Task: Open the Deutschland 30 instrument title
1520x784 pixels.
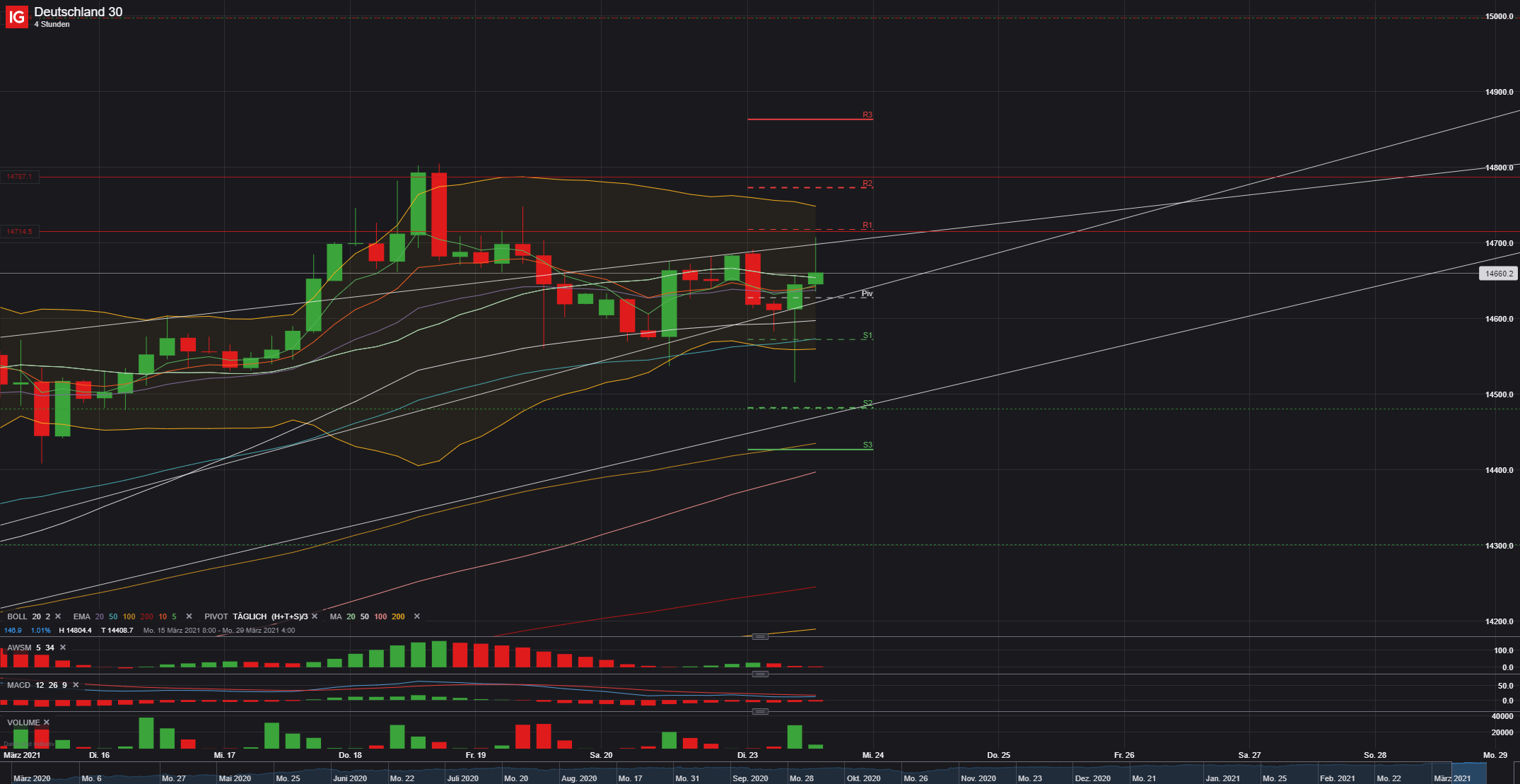Action: pos(78,12)
